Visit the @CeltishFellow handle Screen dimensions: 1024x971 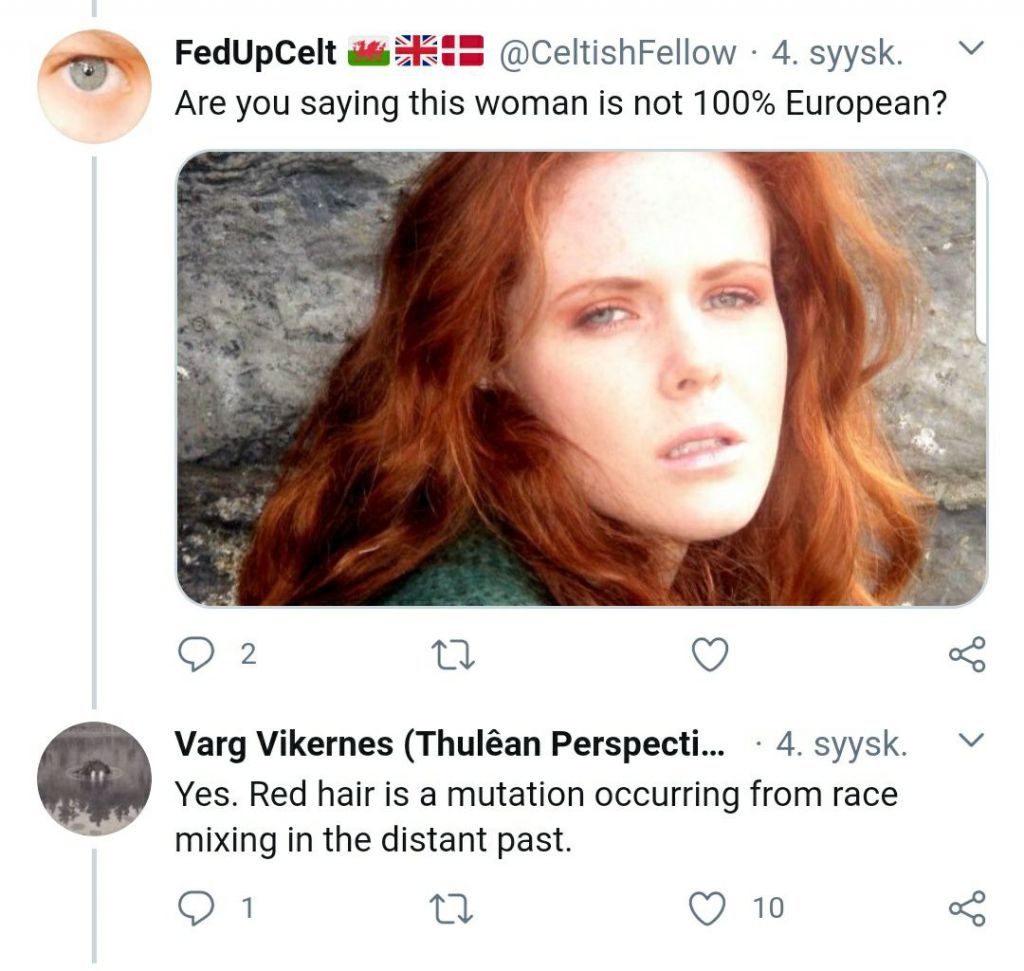(616, 52)
